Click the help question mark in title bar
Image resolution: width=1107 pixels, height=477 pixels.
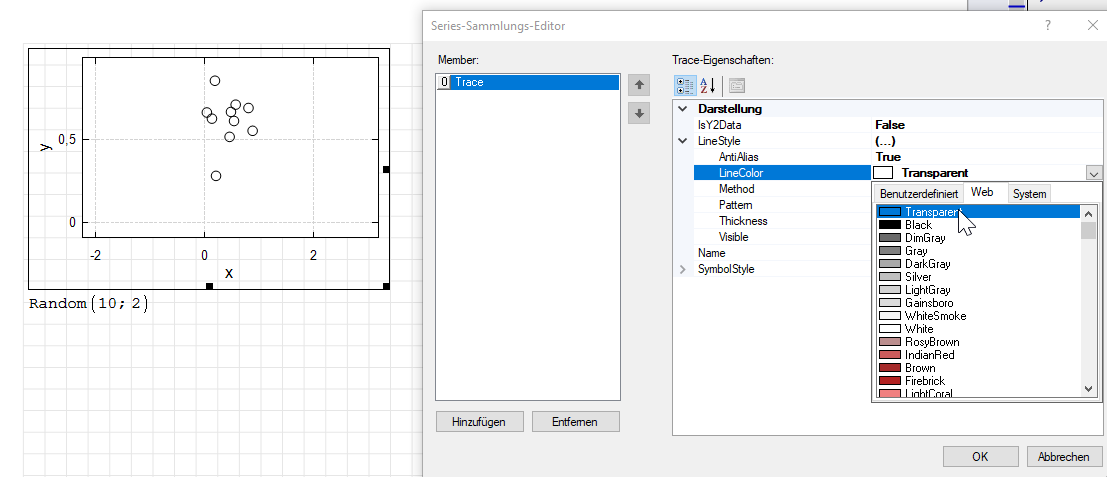pos(1047,27)
